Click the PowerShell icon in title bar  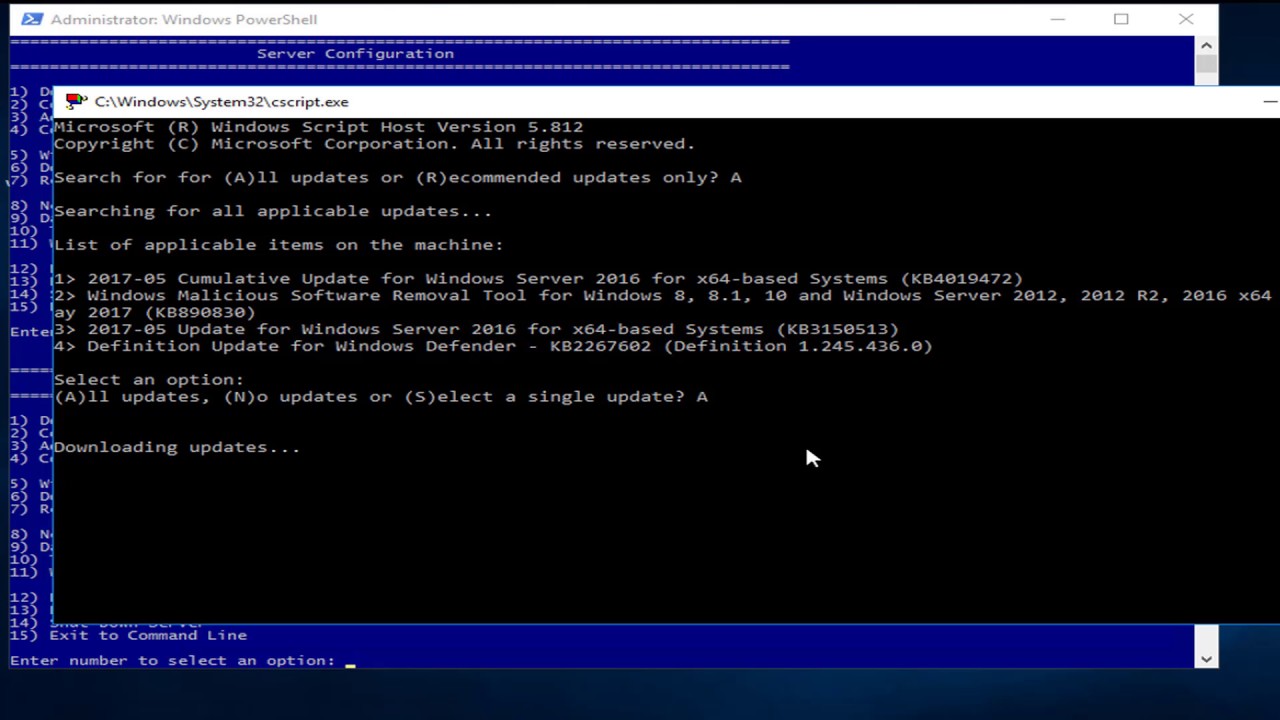[x=32, y=19]
